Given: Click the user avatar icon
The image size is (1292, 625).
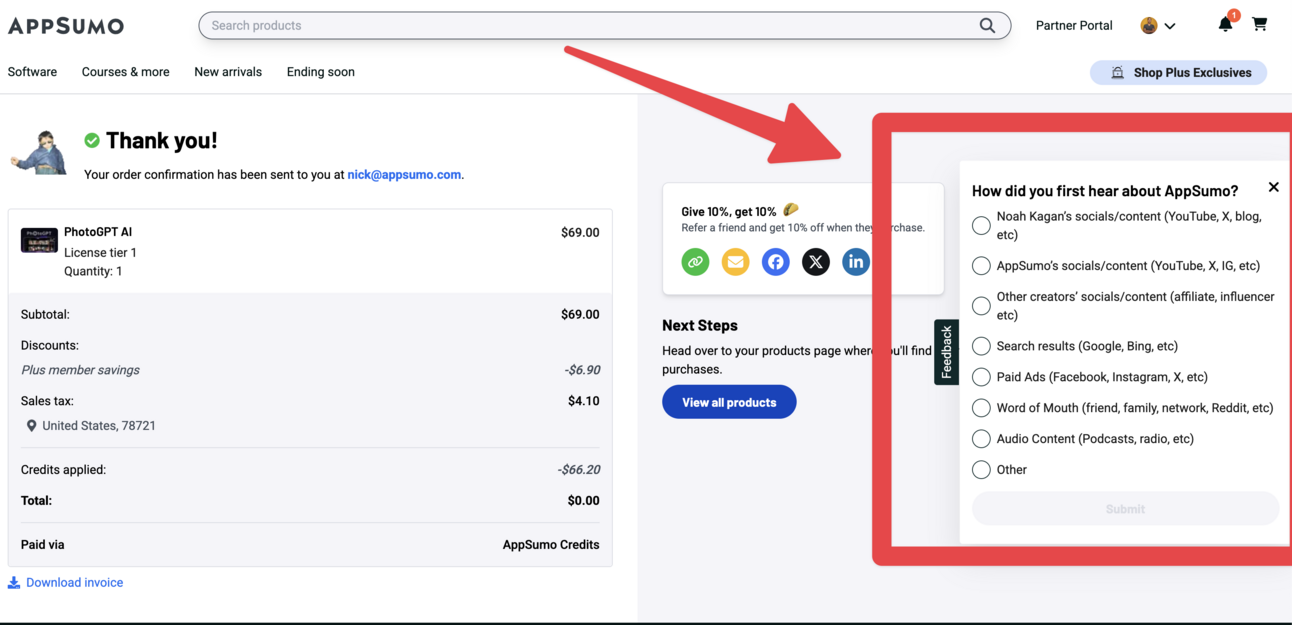Looking at the screenshot, I should pyautogui.click(x=1149, y=26).
